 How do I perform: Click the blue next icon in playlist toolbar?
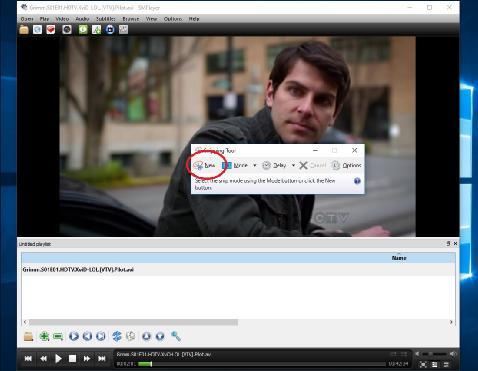101,336
